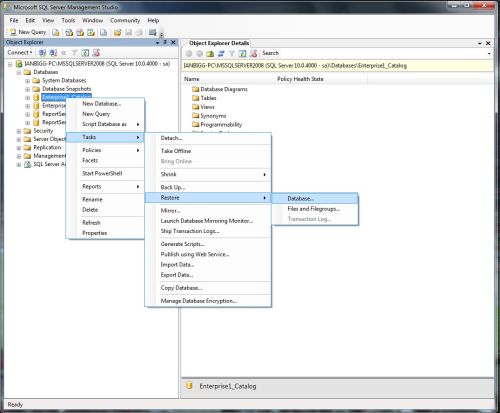Open the View menu
Screen dimensions: 500x413
coord(48,20)
